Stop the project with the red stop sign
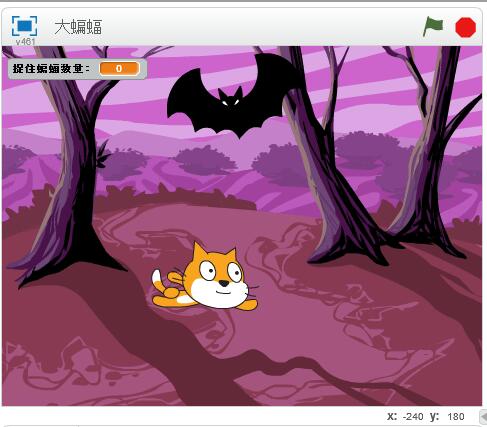Screen dimensions: 487x427 (x=465, y=27)
